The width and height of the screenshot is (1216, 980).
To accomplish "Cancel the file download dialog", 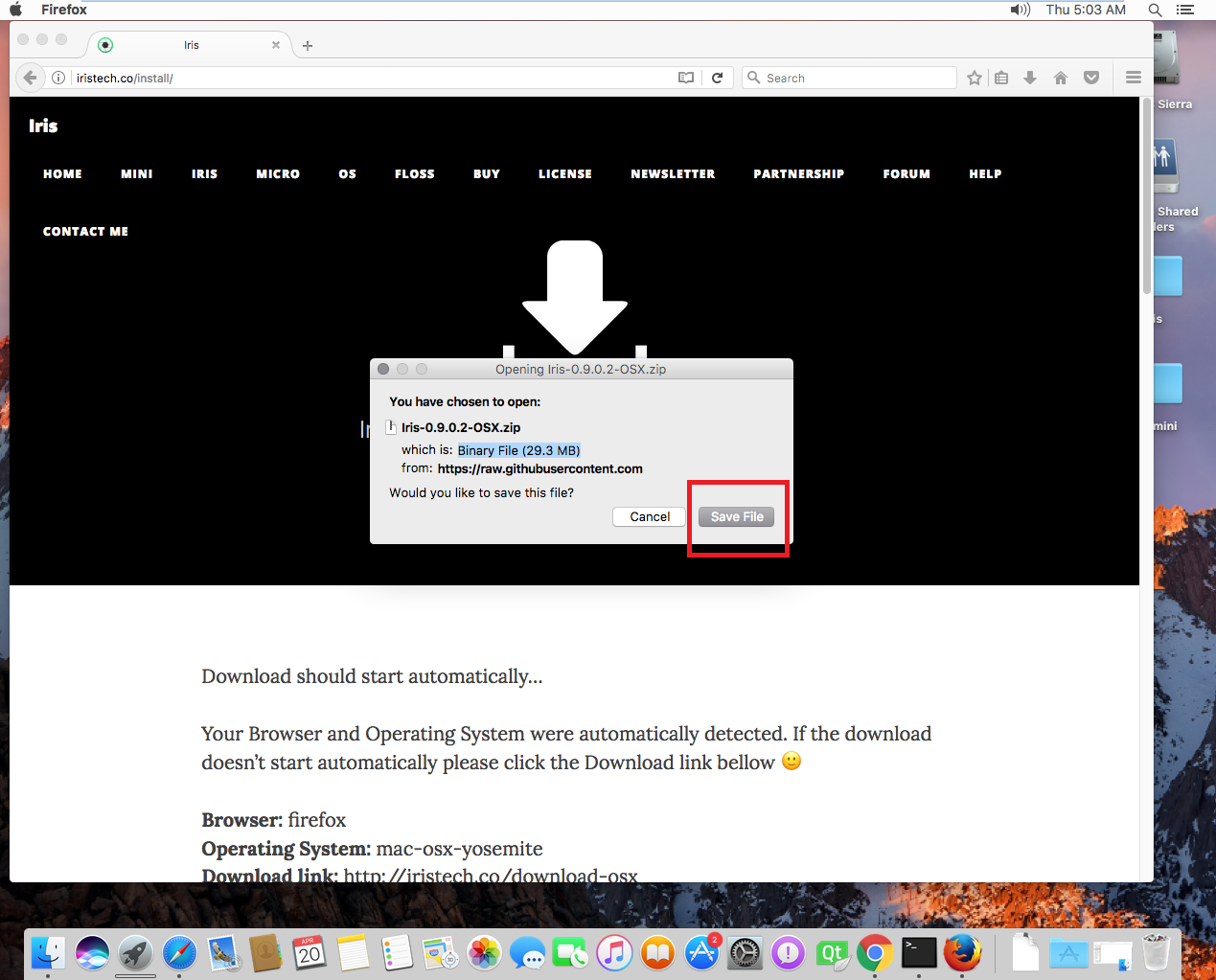I will click(x=650, y=516).
